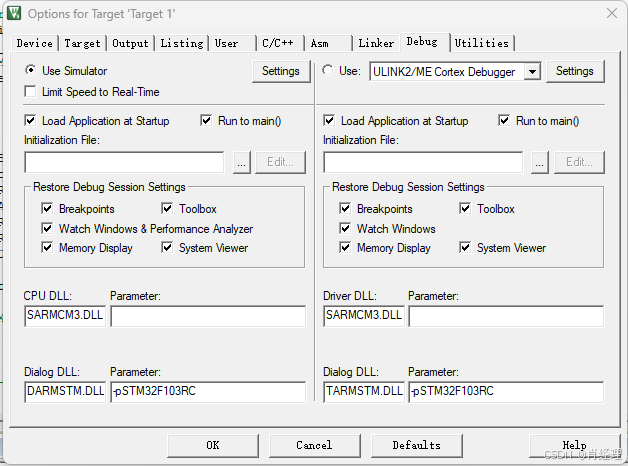
Task: Select the Debug tab
Action: coord(424,42)
